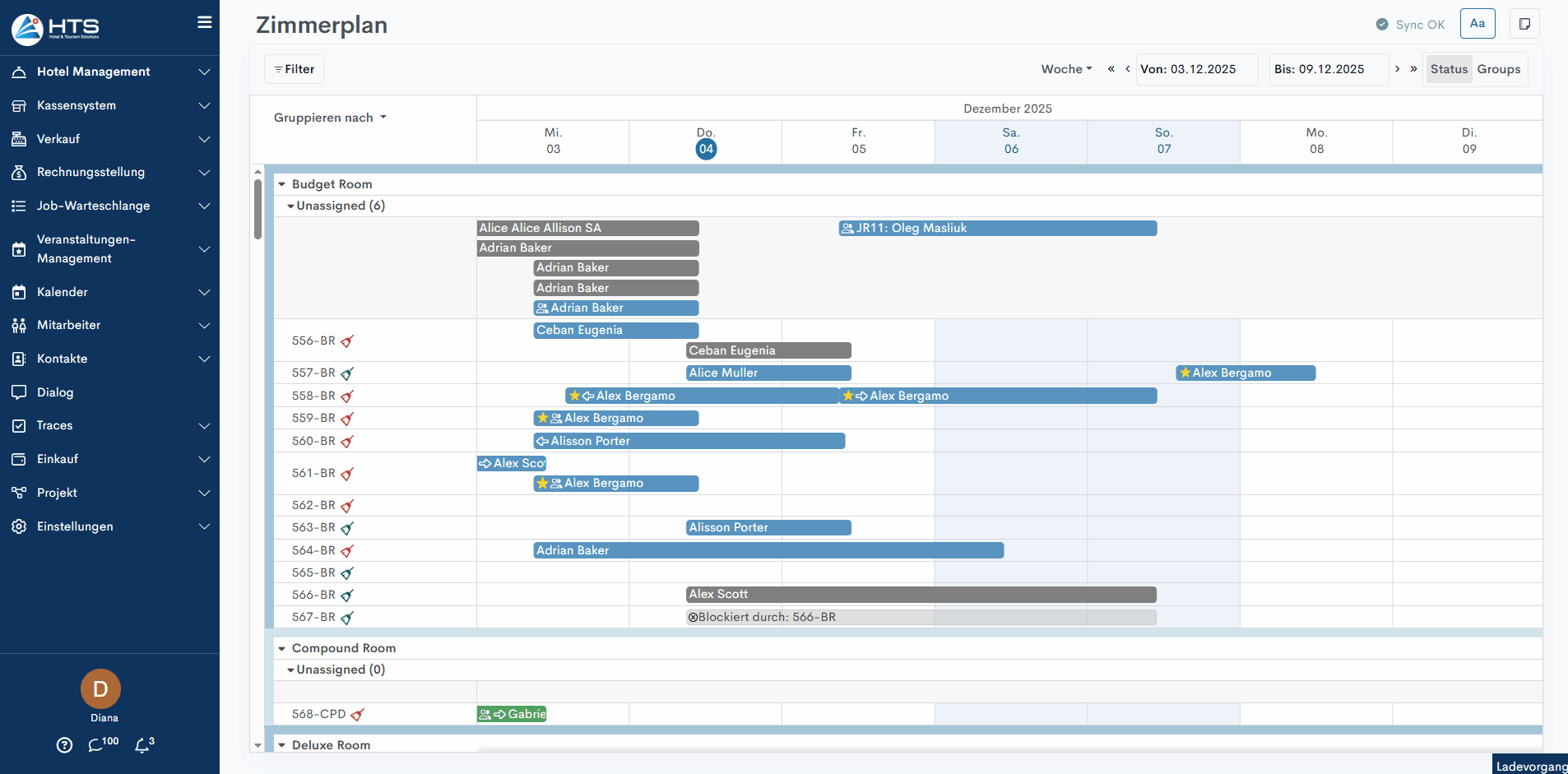Jump to next period with double-arrow forward

click(x=1413, y=69)
